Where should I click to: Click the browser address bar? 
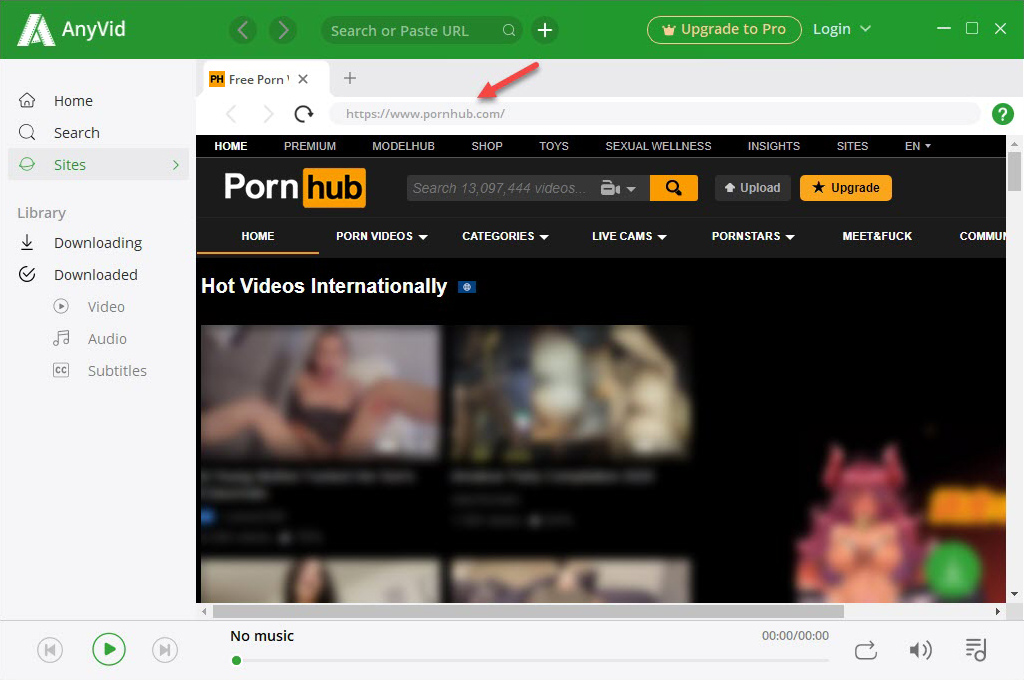coord(654,114)
